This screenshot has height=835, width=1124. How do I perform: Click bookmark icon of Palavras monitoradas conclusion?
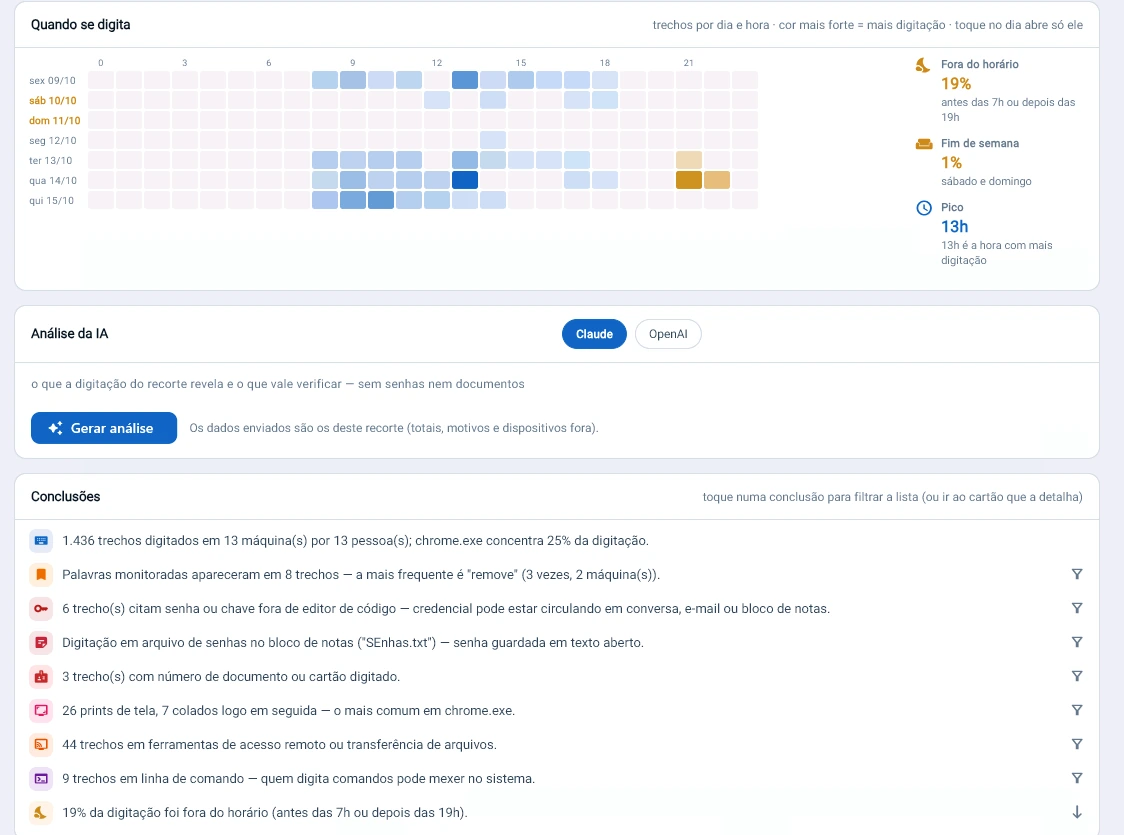(41, 574)
